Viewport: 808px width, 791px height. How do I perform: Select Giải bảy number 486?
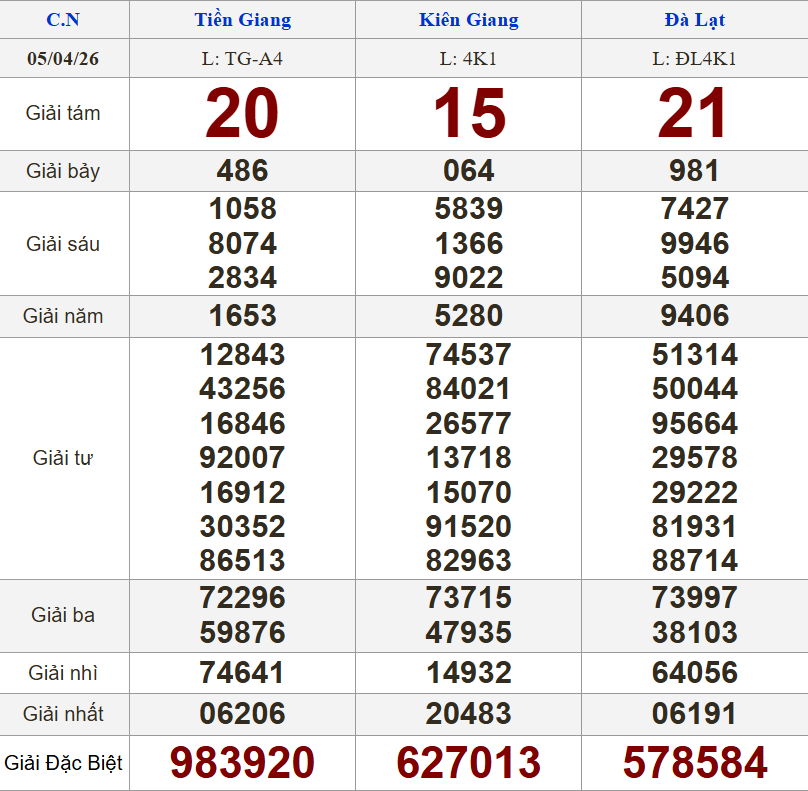click(x=242, y=171)
